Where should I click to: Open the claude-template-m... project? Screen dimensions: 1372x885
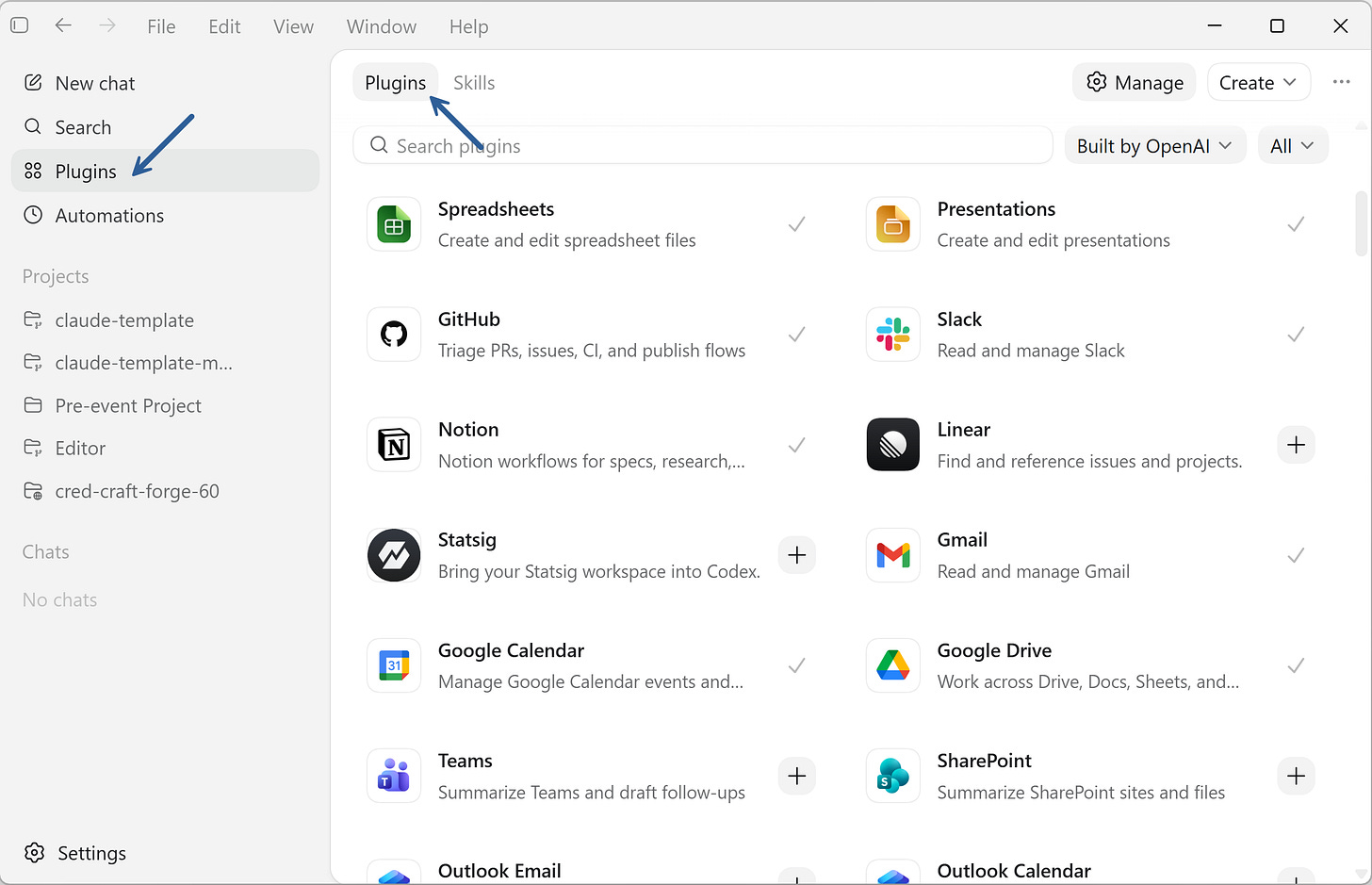click(165, 363)
